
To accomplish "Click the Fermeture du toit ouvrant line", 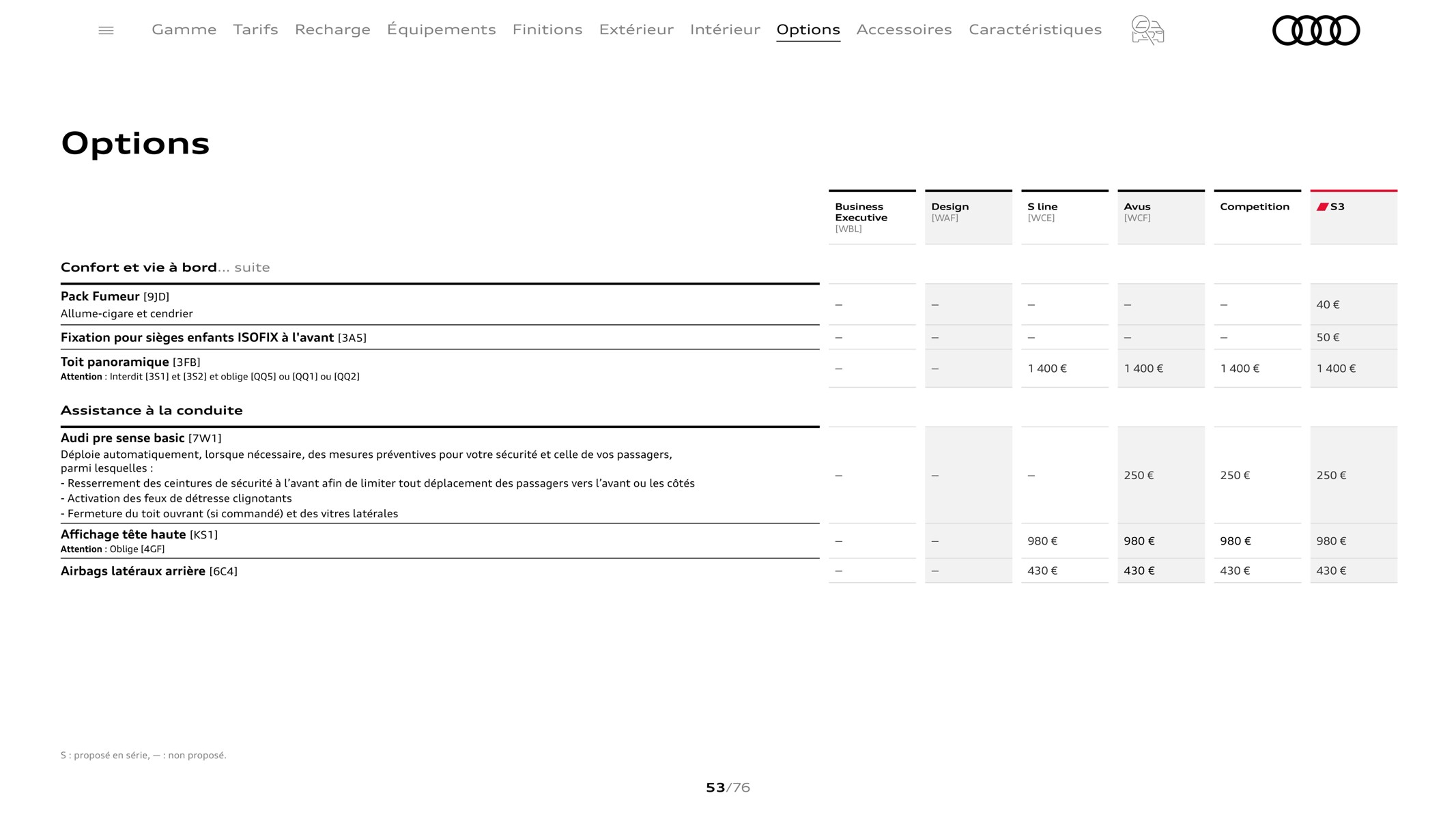I will click(229, 514).
